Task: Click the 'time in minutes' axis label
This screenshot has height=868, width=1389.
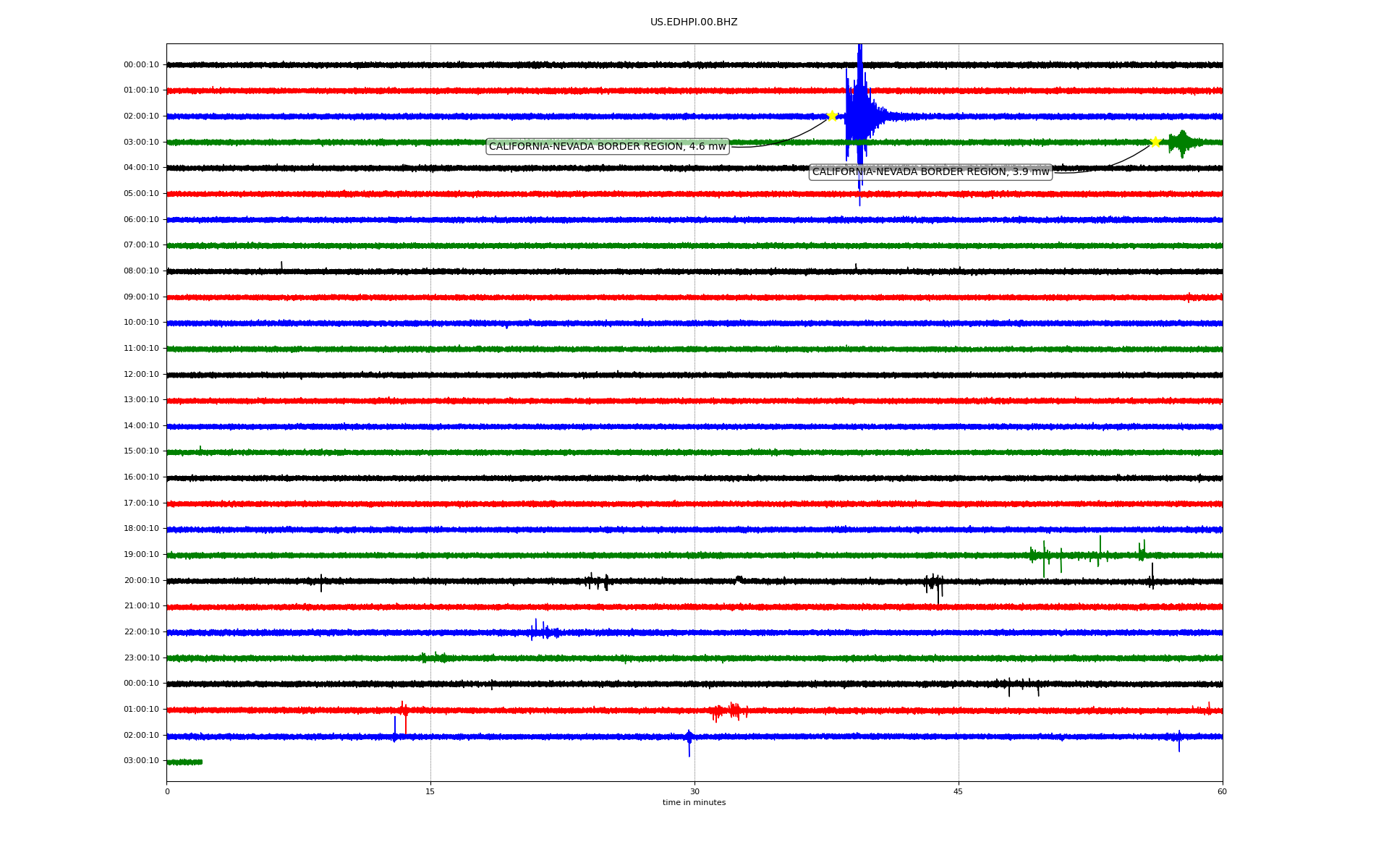Action: (694, 803)
